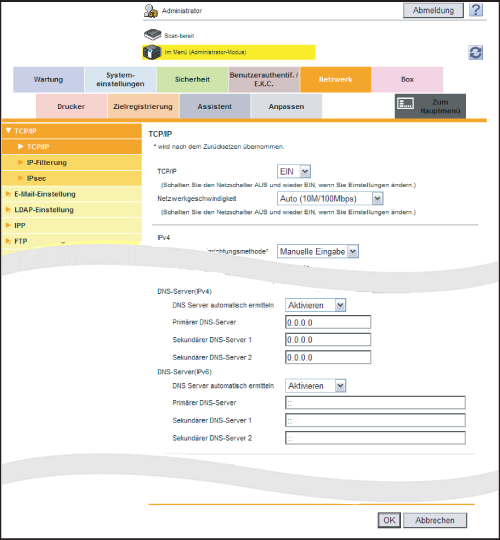The height and width of the screenshot is (540, 500).
Task: Click the IPv6 Sekundärer DNS-Server 1 field
Action: click(375, 420)
